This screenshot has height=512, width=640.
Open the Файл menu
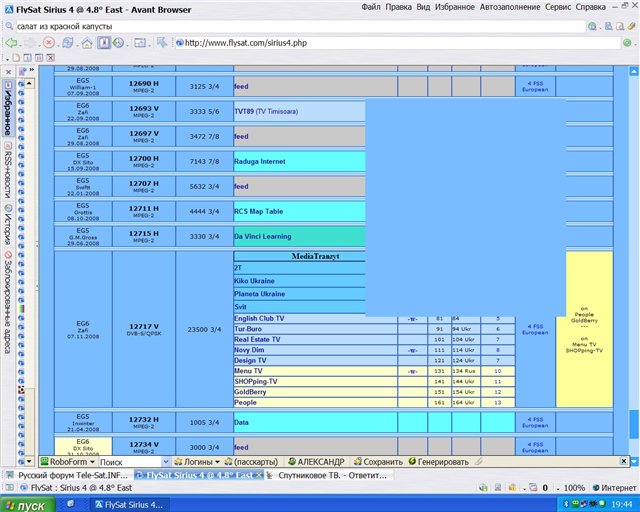[x=371, y=7]
